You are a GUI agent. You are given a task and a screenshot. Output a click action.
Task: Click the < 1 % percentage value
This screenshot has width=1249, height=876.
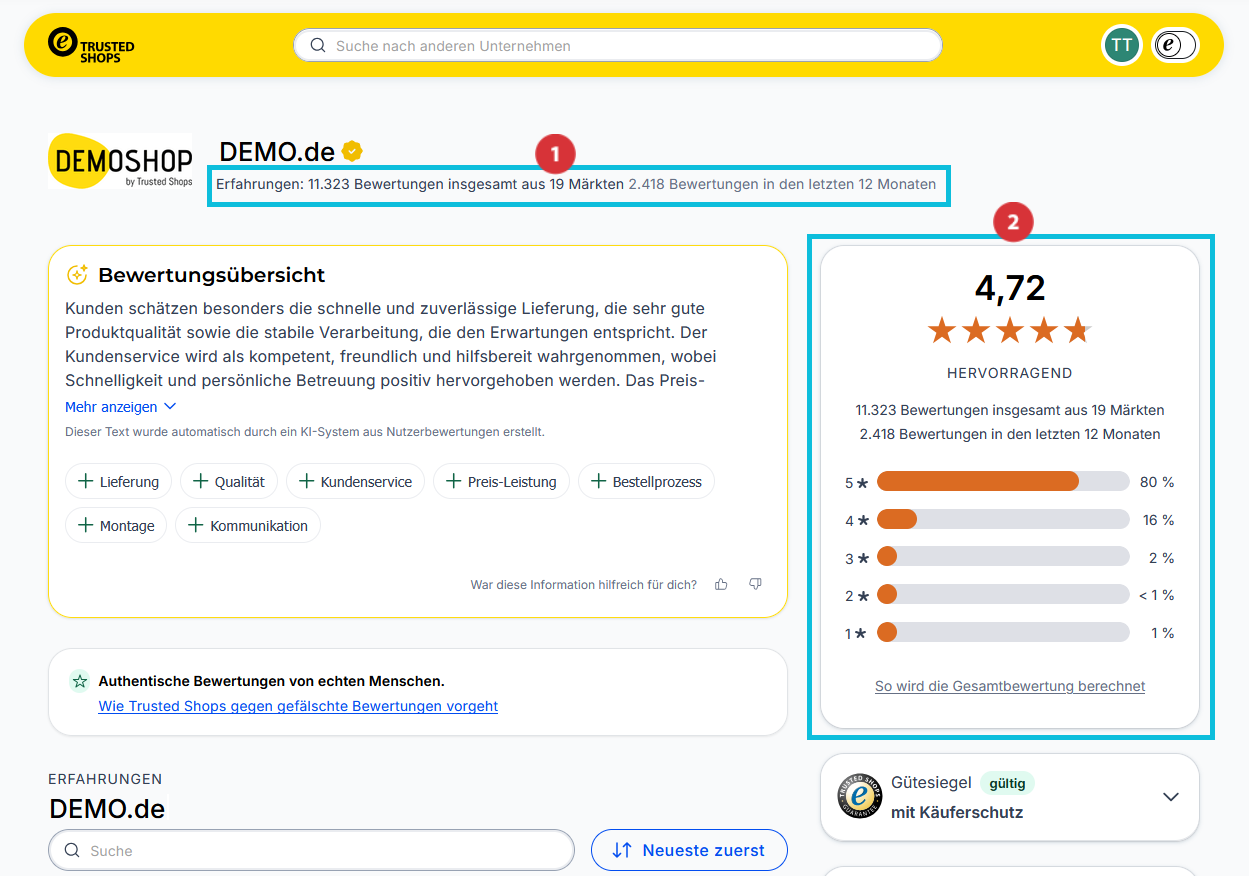(x=1156, y=595)
